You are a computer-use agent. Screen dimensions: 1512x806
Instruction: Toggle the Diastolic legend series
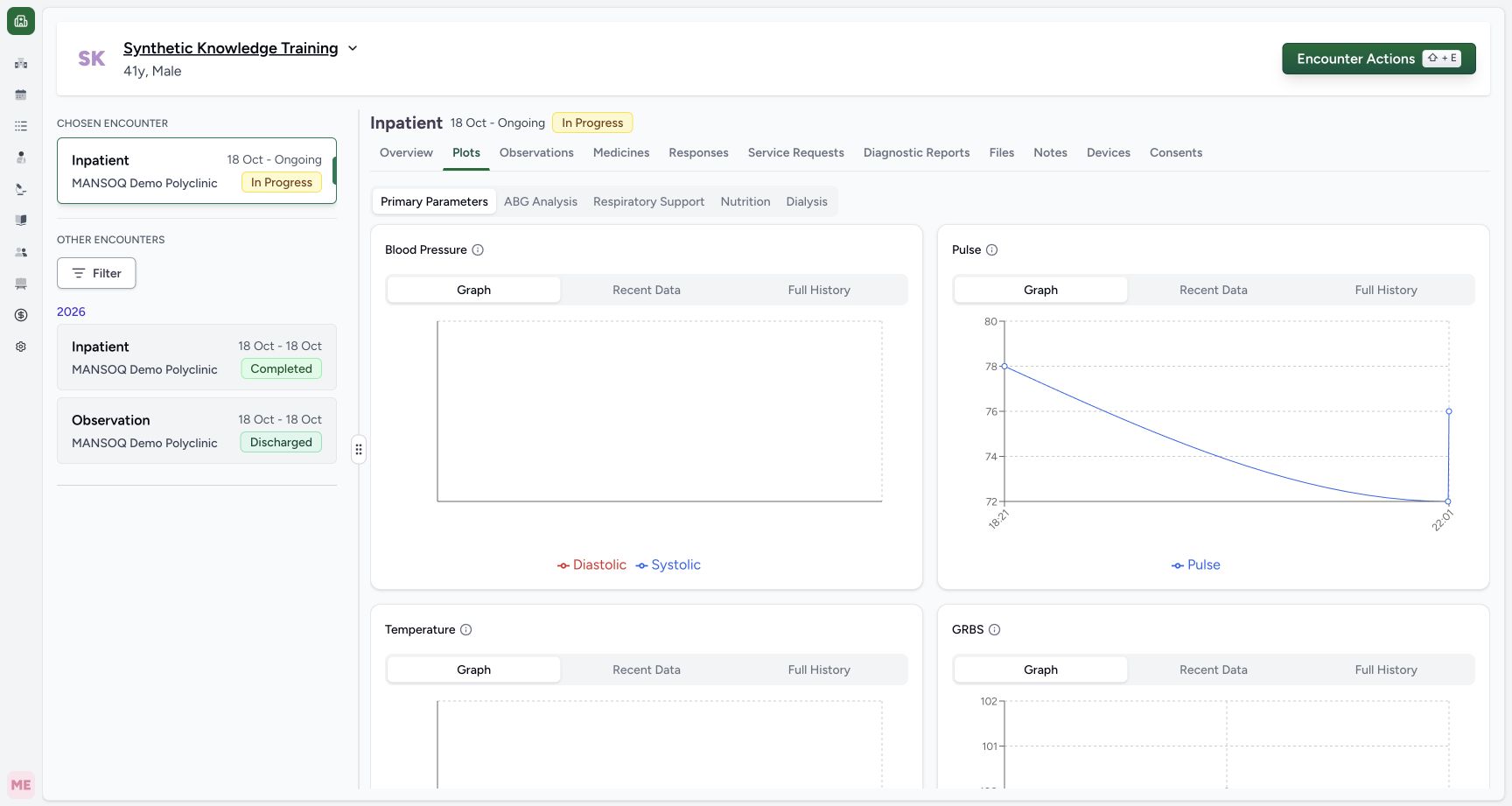click(591, 565)
